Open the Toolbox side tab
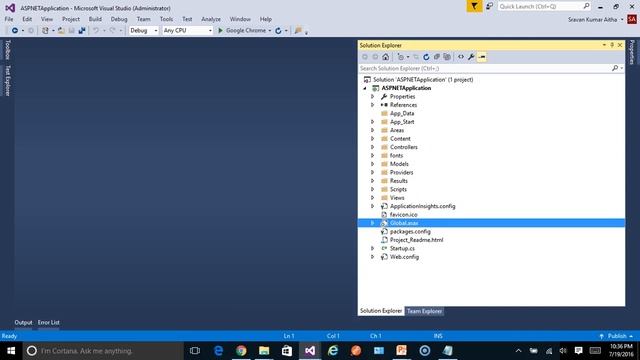The image size is (640, 360). pos(7,50)
